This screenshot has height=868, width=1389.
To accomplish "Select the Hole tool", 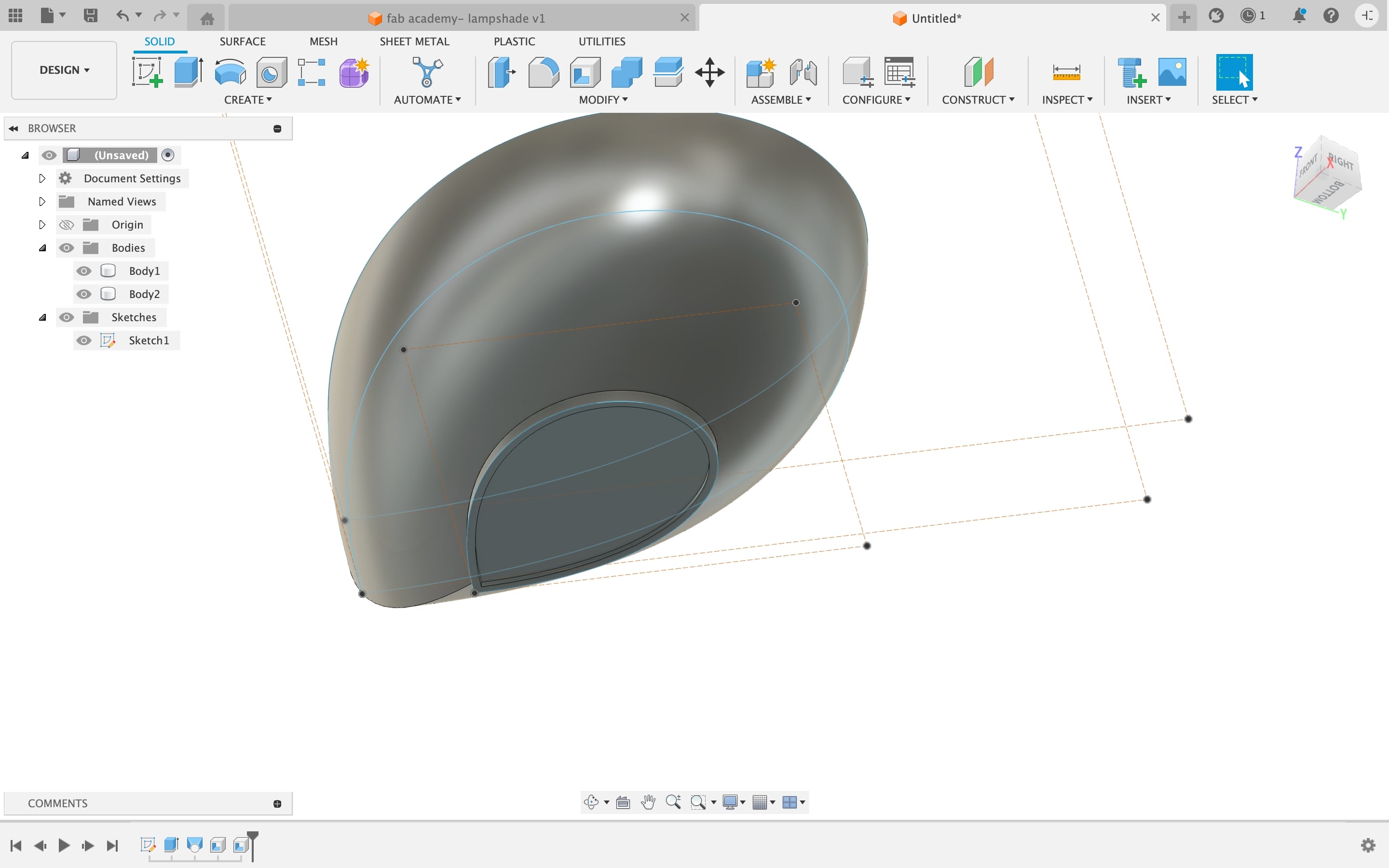I will [x=272, y=72].
